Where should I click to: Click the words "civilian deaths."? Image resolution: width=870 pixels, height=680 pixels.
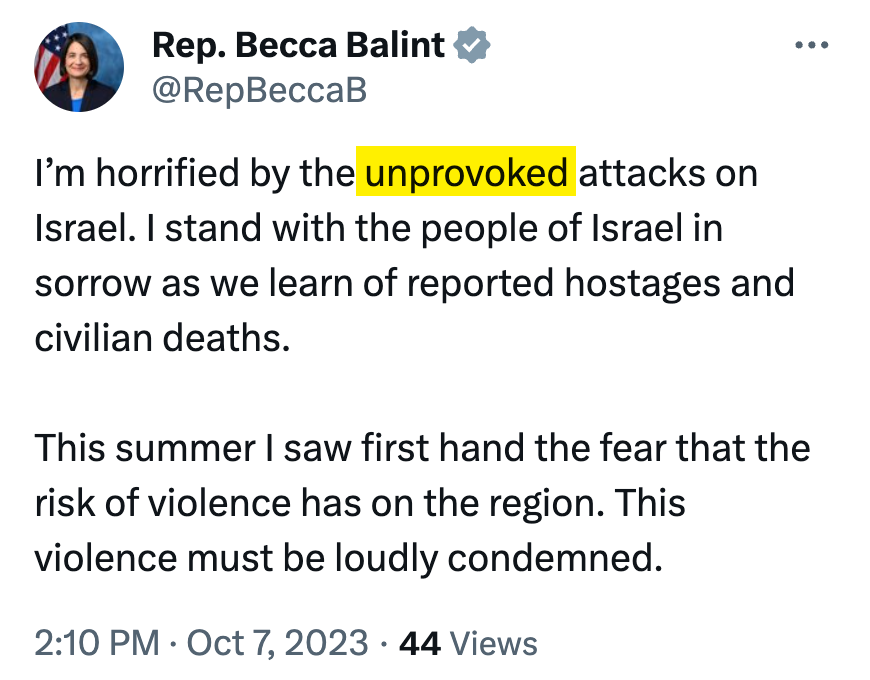tap(162, 338)
